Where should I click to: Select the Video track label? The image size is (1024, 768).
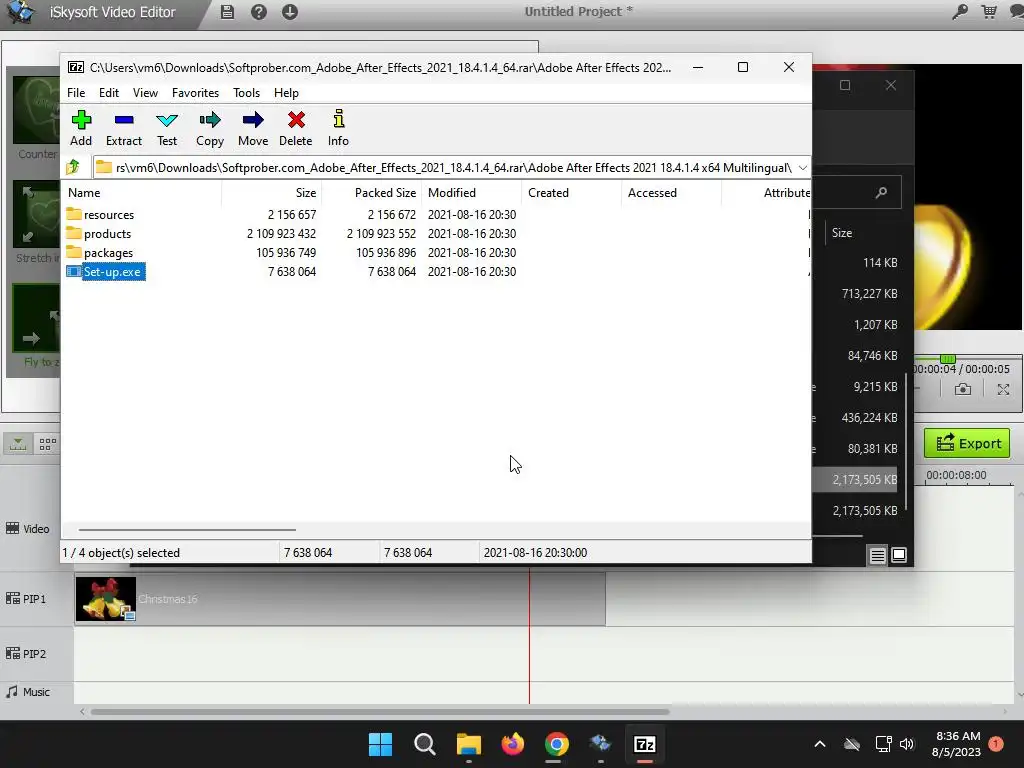click(28, 529)
